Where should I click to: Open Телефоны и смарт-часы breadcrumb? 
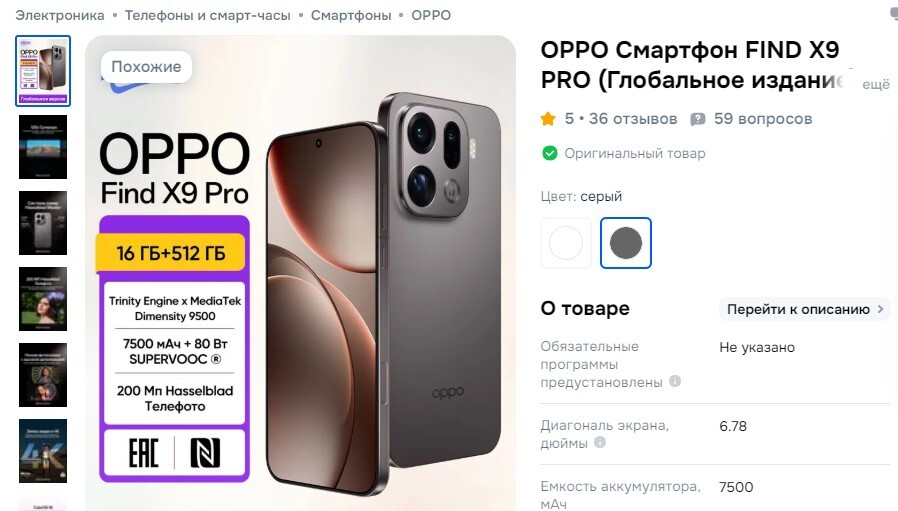point(208,15)
